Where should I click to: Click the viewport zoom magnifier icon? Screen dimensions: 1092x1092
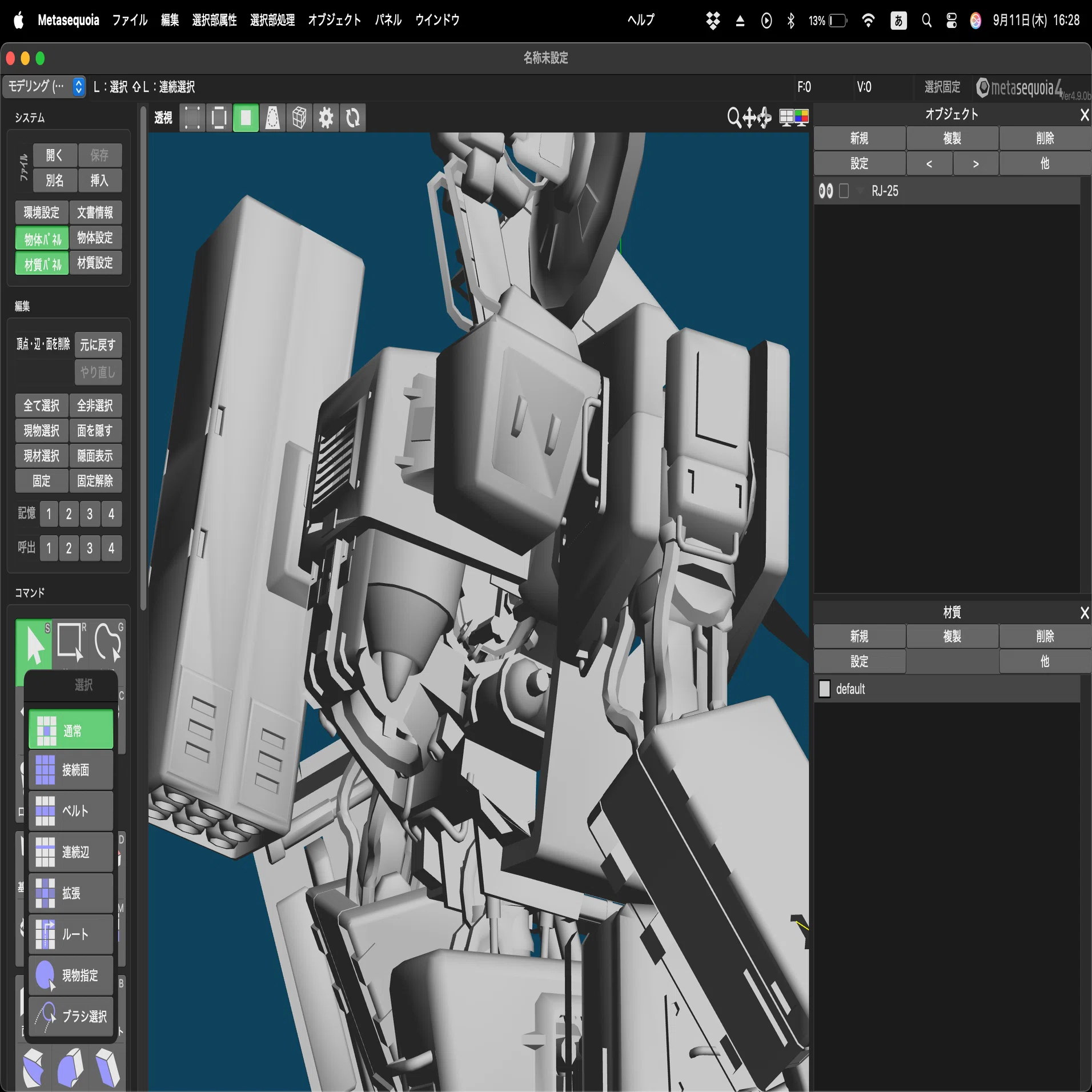[x=733, y=118]
